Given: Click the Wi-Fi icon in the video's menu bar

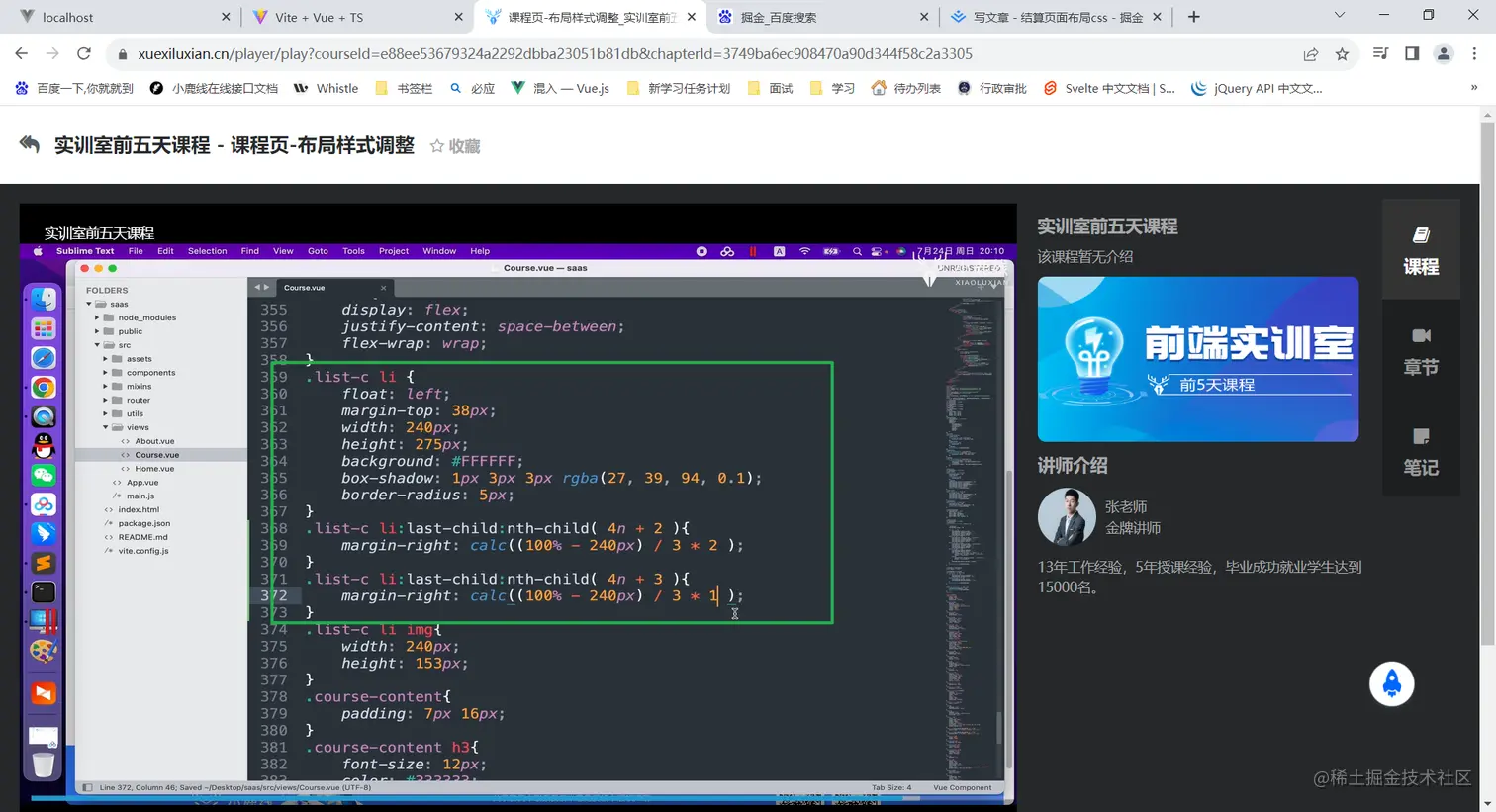Looking at the screenshot, I should point(804,251).
